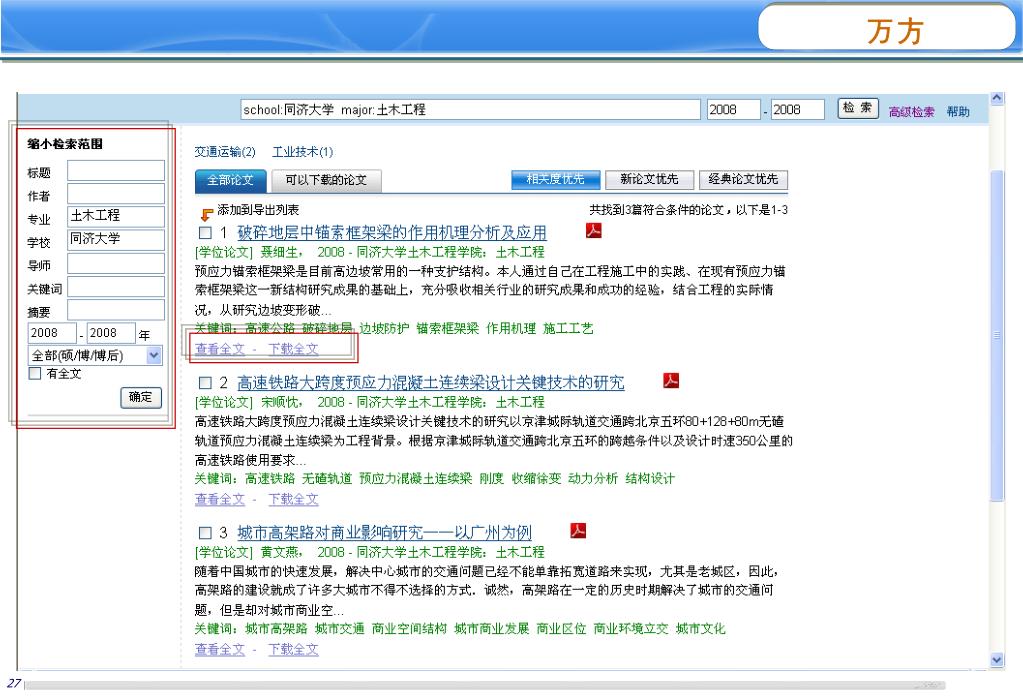Click keyword 结构设计 in result 2
1023x696 pixels.
pos(650,479)
